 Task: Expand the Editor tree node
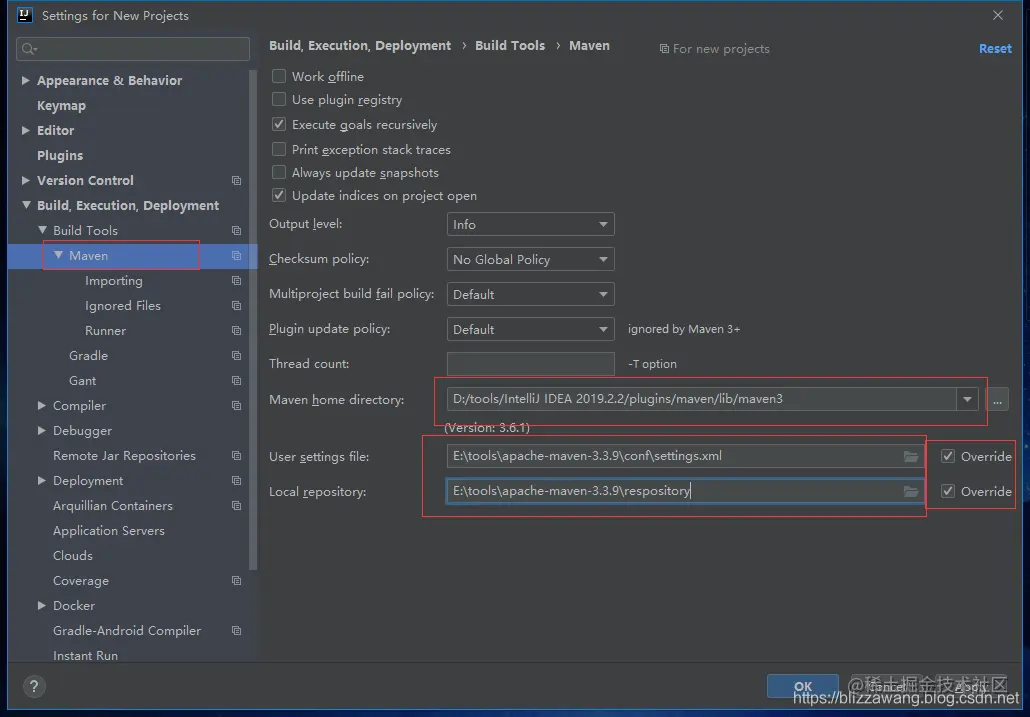[26, 130]
